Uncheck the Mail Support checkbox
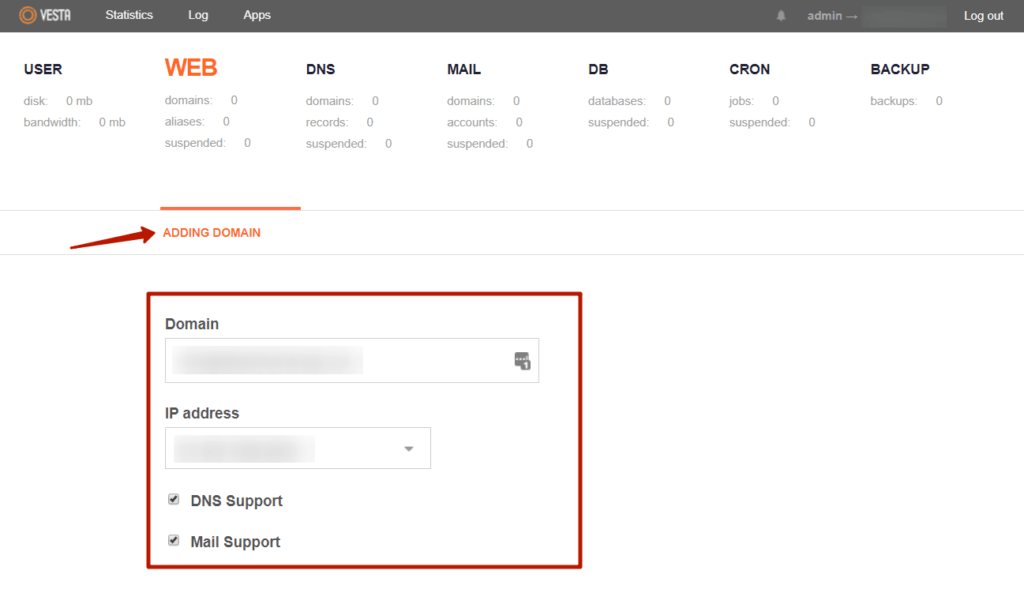The height and width of the screenshot is (593, 1024). [x=174, y=541]
